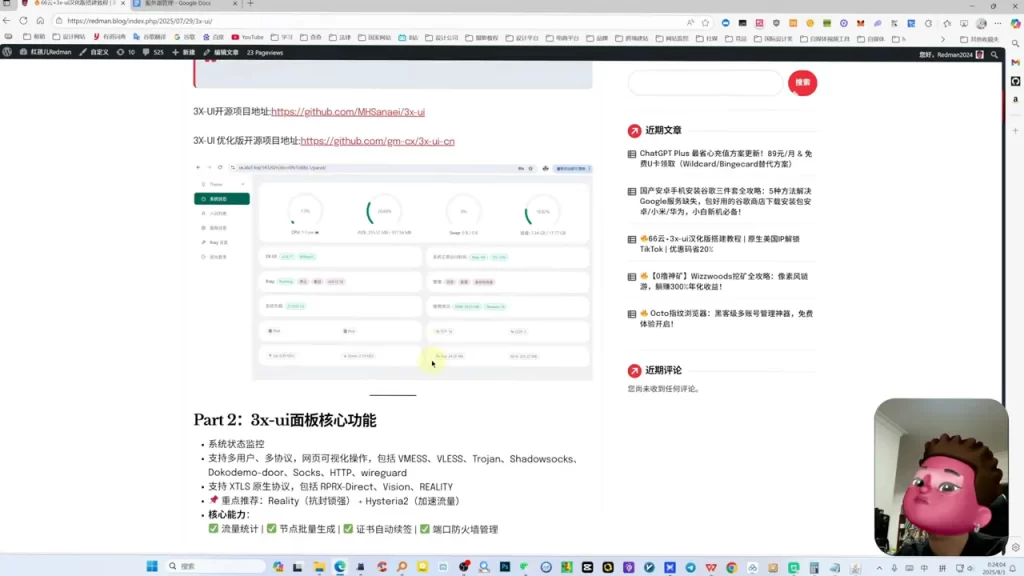Screen dimensions: 1024x576
Task: Open the Gmail icon in the Edge sidebar
Action: pyautogui.click(x=1016, y=62)
